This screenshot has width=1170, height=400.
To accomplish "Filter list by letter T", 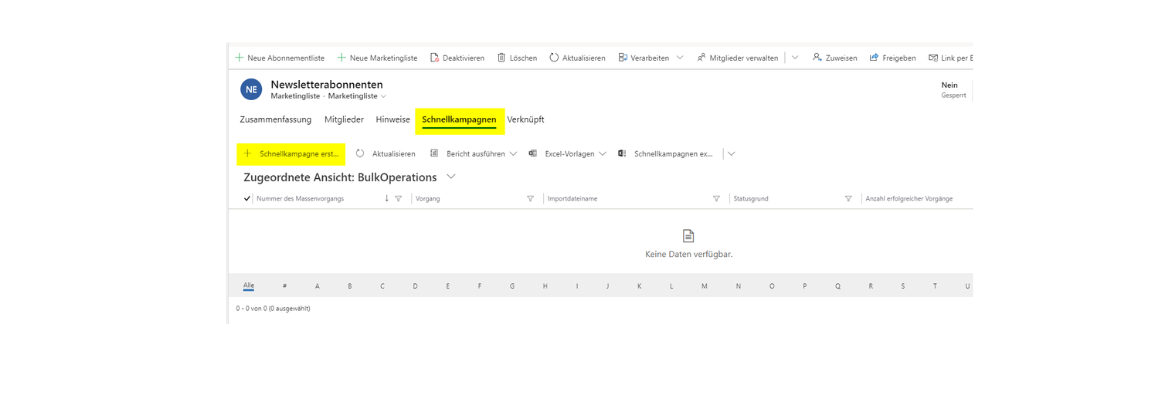I will tap(934, 286).
